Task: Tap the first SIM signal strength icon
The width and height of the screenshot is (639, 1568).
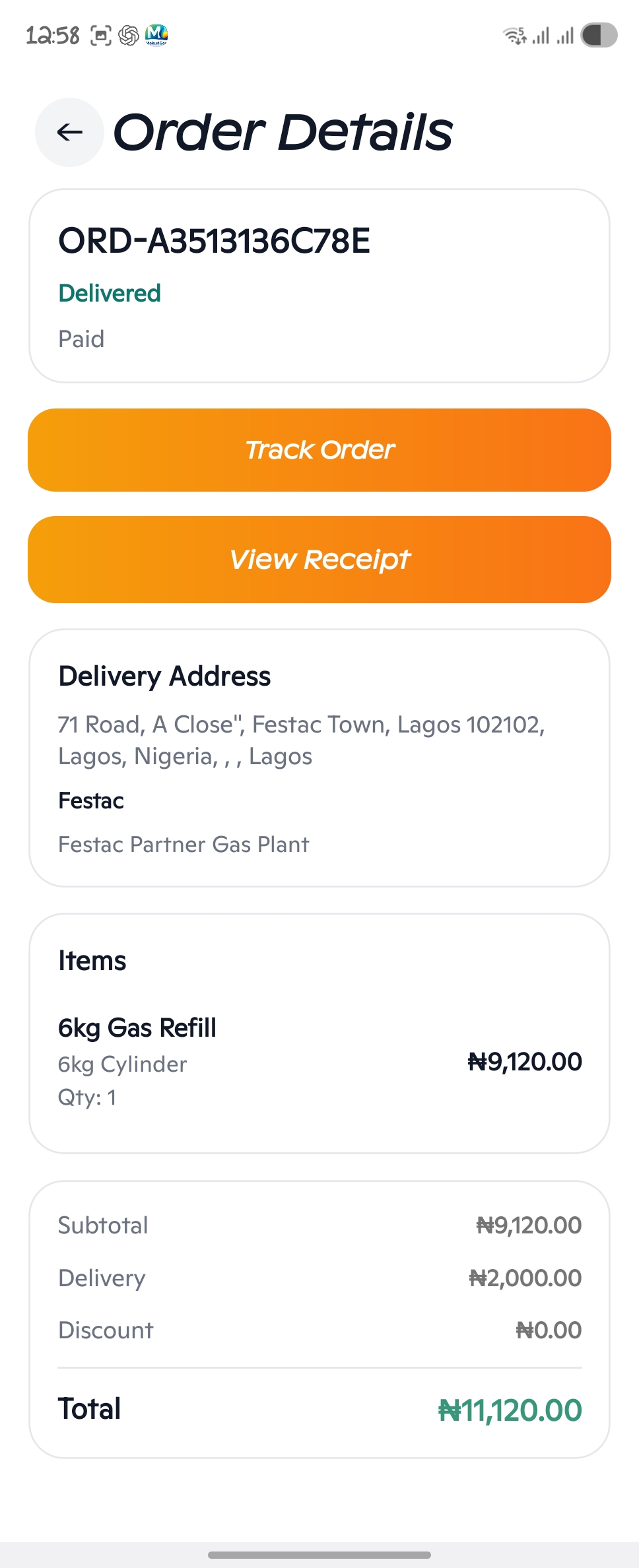Action: [541, 35]
